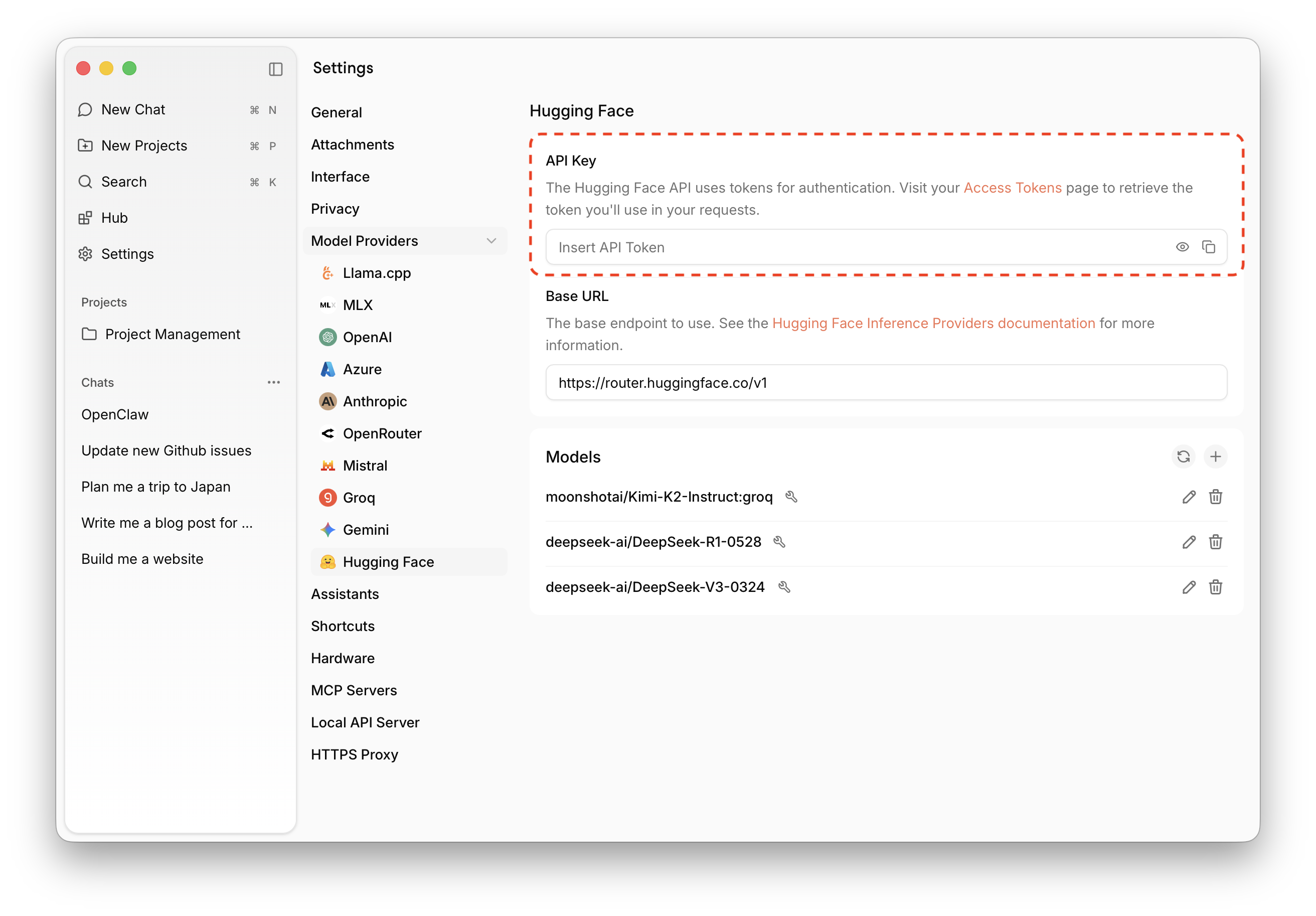Toggle the sidebar panel icon
Screen dimensions: 1316x916
tap(276, 69)
